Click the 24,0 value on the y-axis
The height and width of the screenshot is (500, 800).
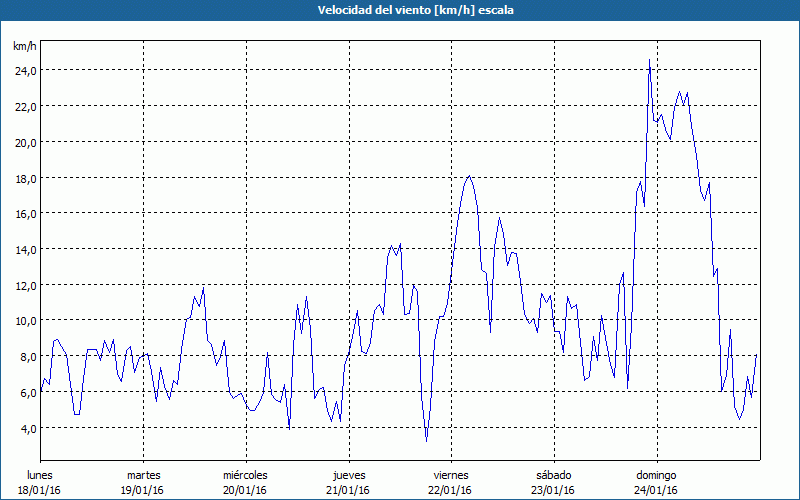tap(25, 70)
